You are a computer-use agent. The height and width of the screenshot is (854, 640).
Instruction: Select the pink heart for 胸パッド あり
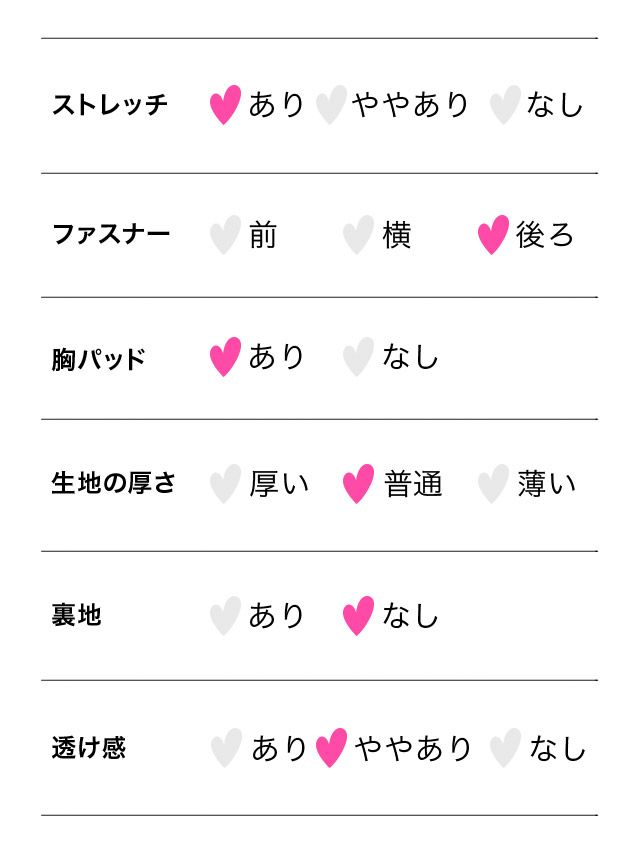[225, 357]
